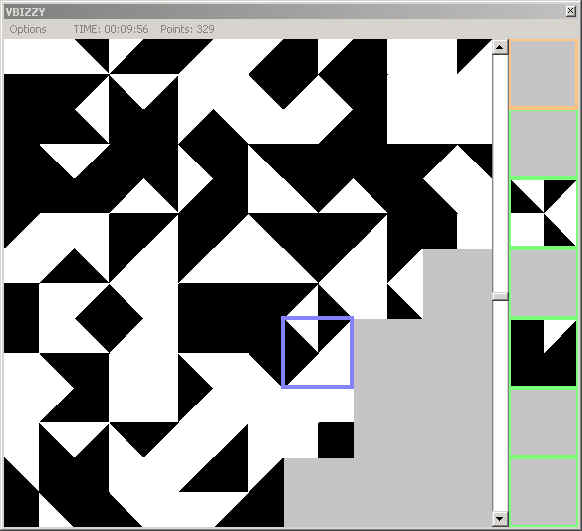Viewport: 582px width, 531px height.
Task: Choose the empty tray slot under the orange slot
Action: tap(543, 143)
